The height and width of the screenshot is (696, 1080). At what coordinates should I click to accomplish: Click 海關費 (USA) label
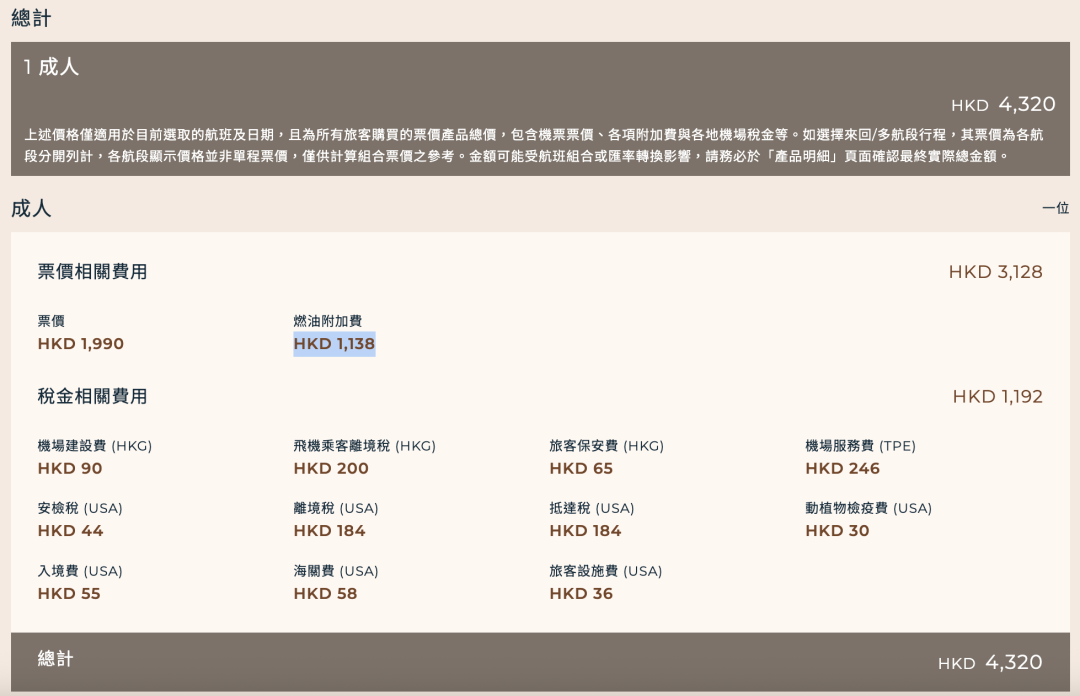pyautogui.click(x=336, y=571)
